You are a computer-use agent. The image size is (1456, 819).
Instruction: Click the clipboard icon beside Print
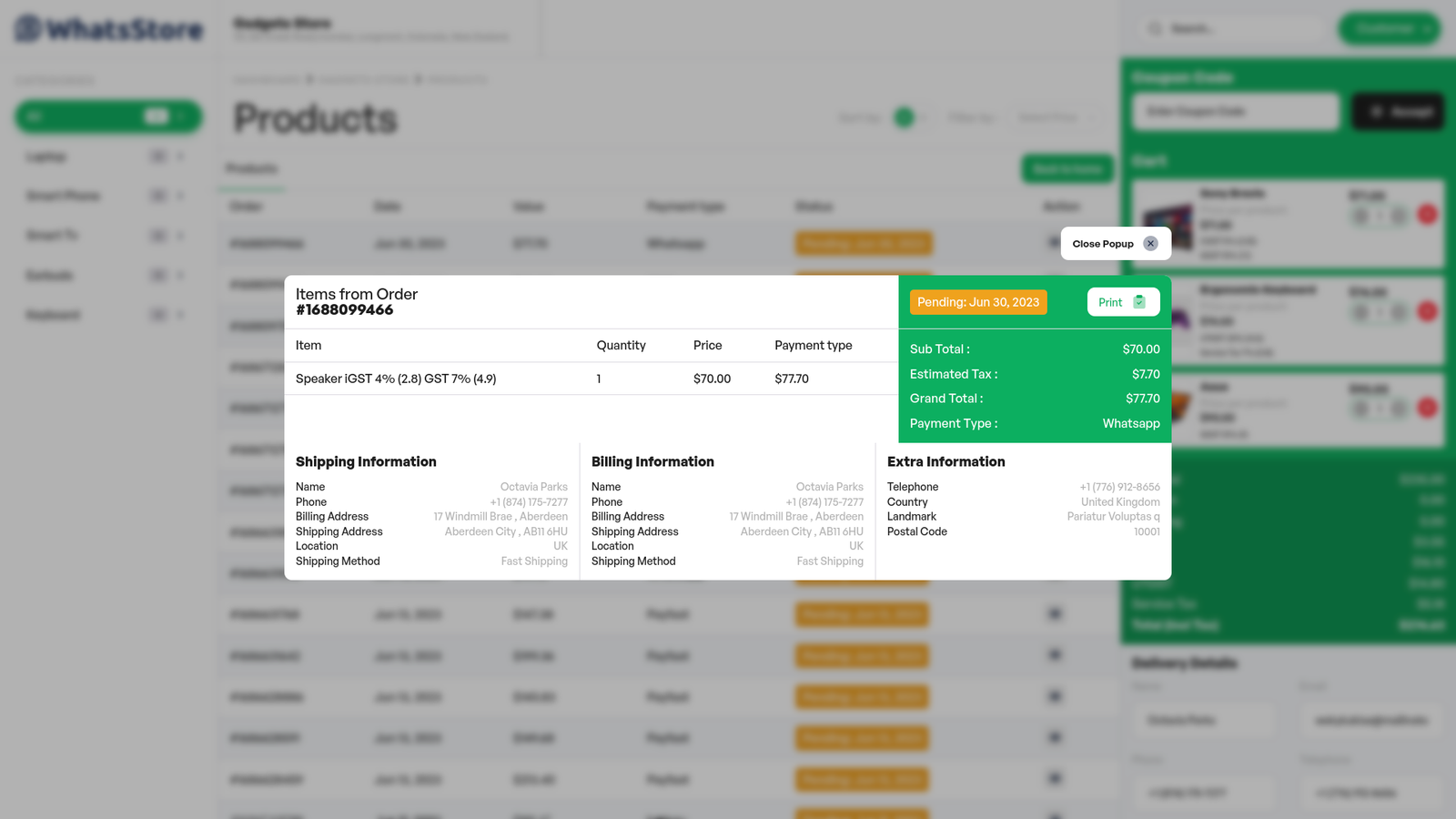(x=1139, y=302)
